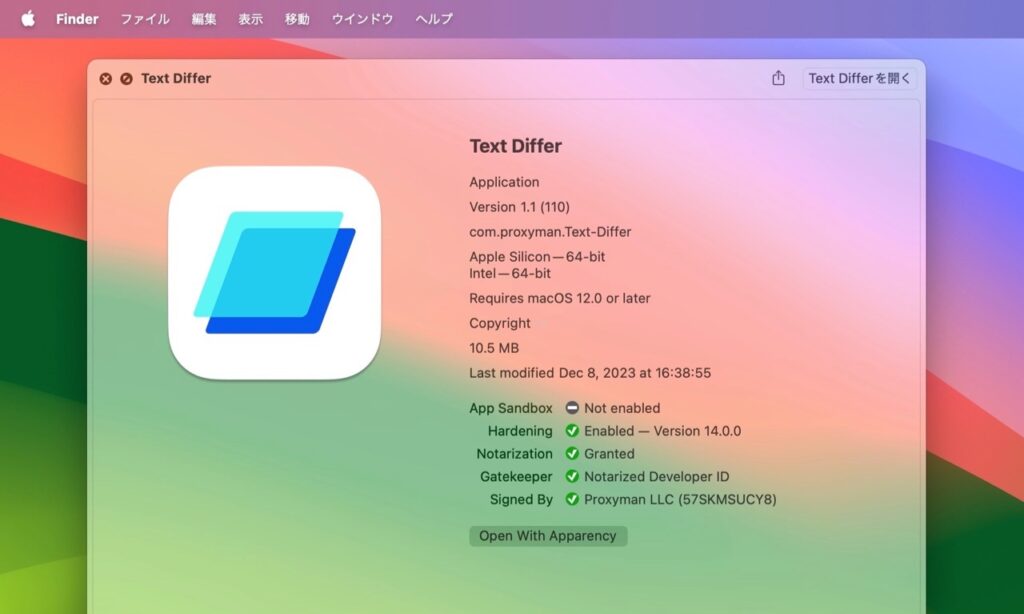Open the ファイル menu
Image resolution: width=1024 pixels, height=614 pixels.
[145, 18]
